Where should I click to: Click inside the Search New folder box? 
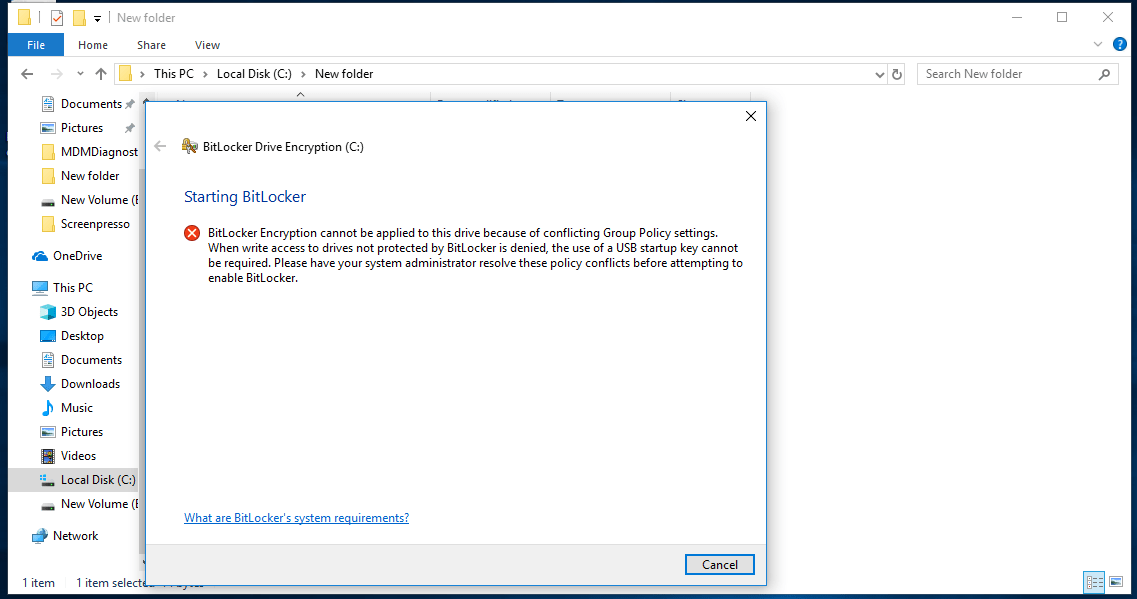click(x=1010, y=73)
